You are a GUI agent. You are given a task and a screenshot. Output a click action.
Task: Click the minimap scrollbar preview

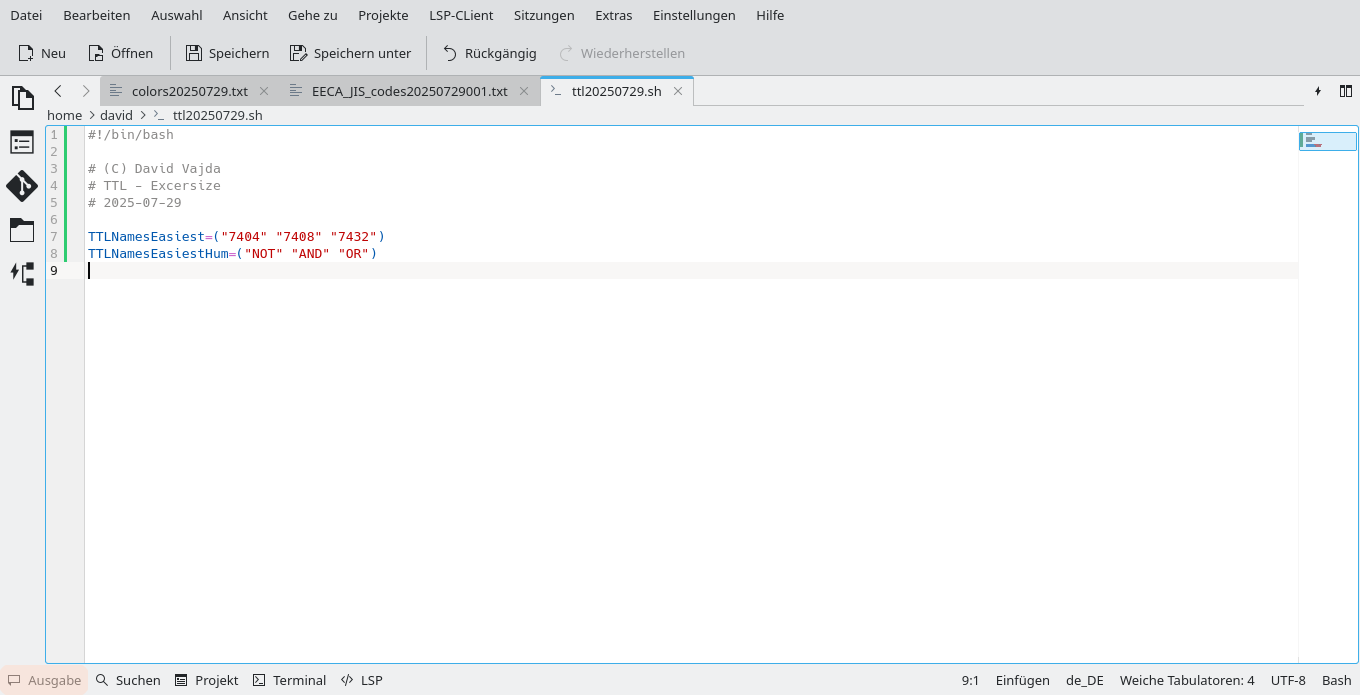[x=1327, y=141]
